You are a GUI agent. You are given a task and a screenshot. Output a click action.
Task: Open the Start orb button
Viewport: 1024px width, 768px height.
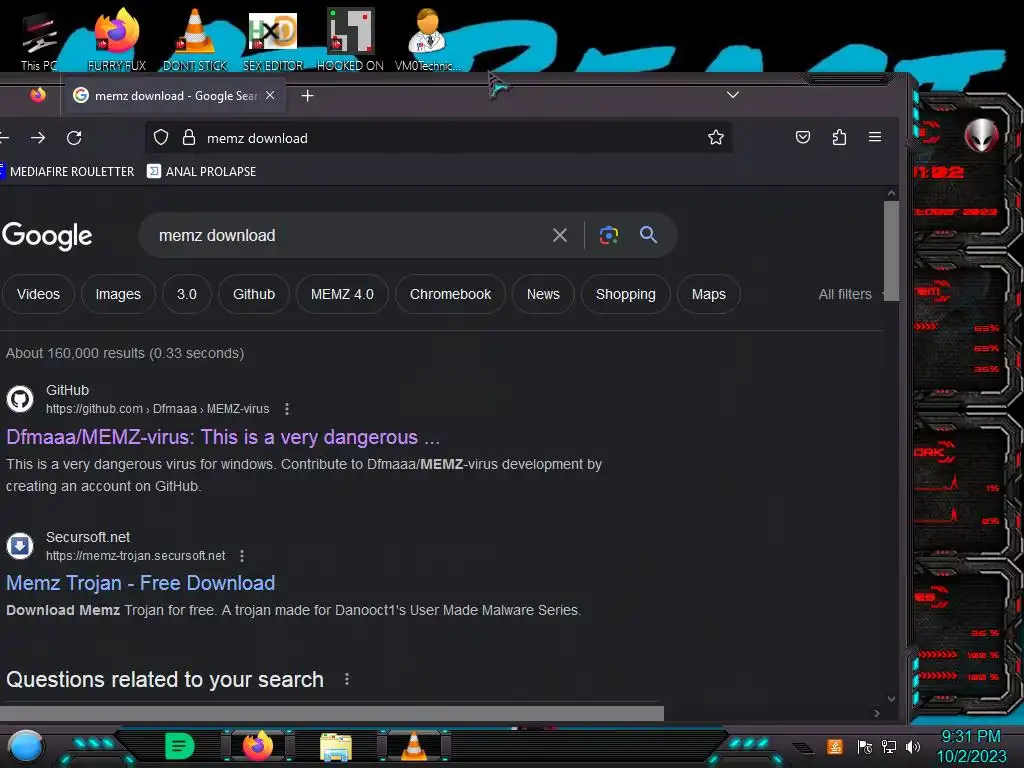pyautogui.click(x=26, y=747)
